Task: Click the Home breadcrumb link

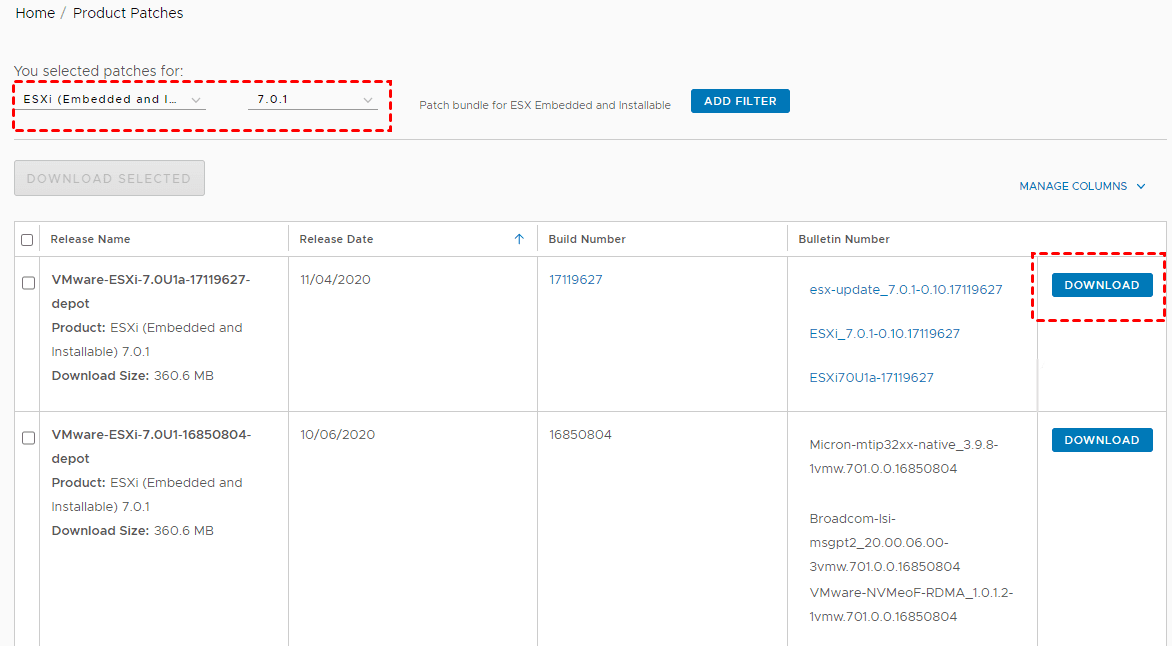Action: (x=35, y=13)
